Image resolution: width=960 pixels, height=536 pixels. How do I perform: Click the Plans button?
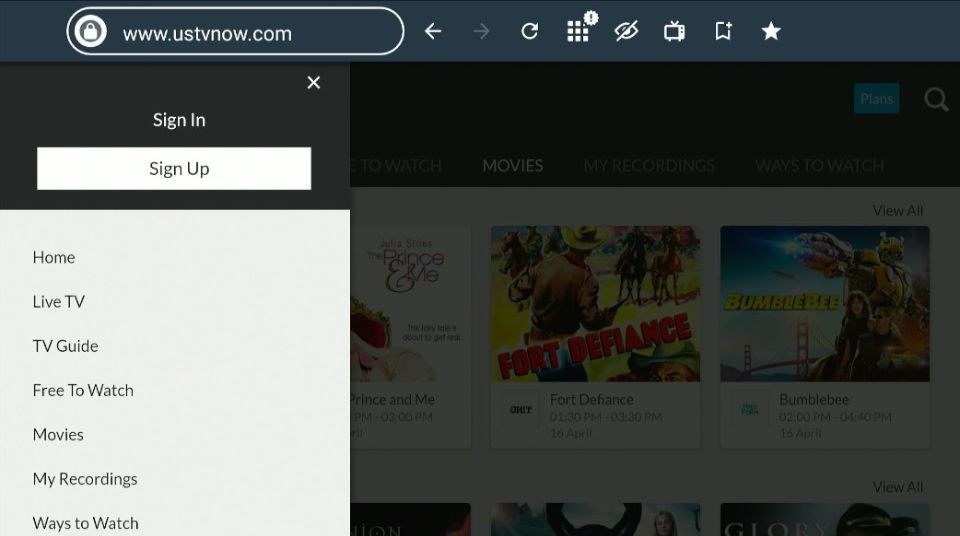click(876, 99)
